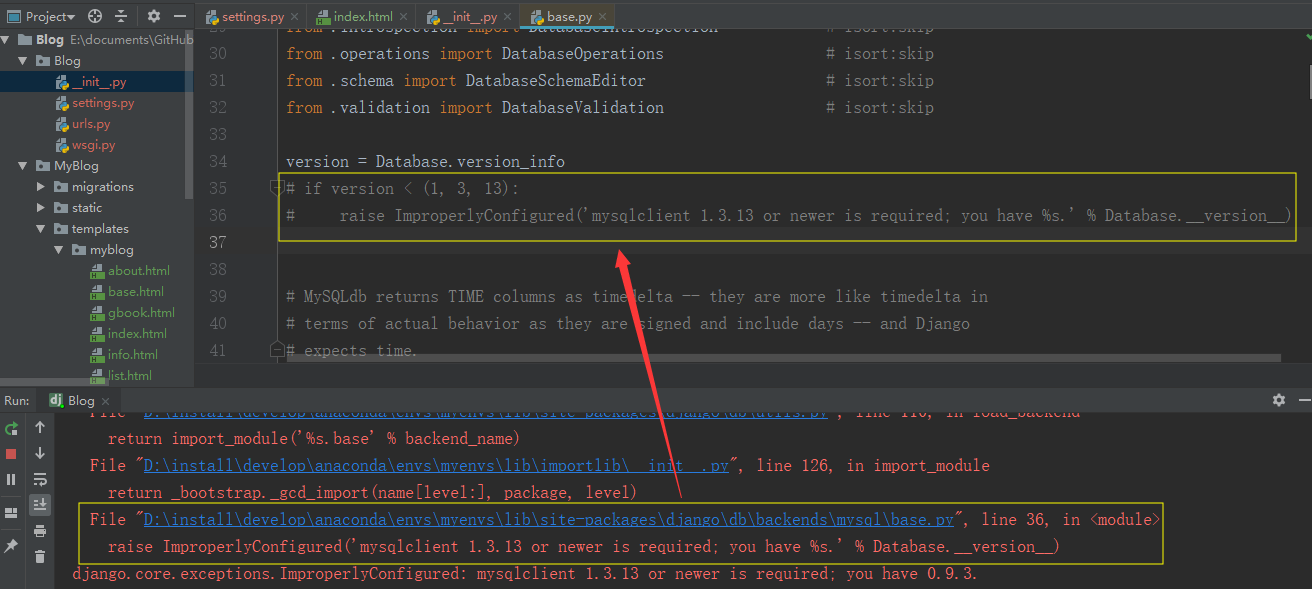Collapse the templates folder
The height and width of the screenshot is (589, 1312).
pos(41,229)
